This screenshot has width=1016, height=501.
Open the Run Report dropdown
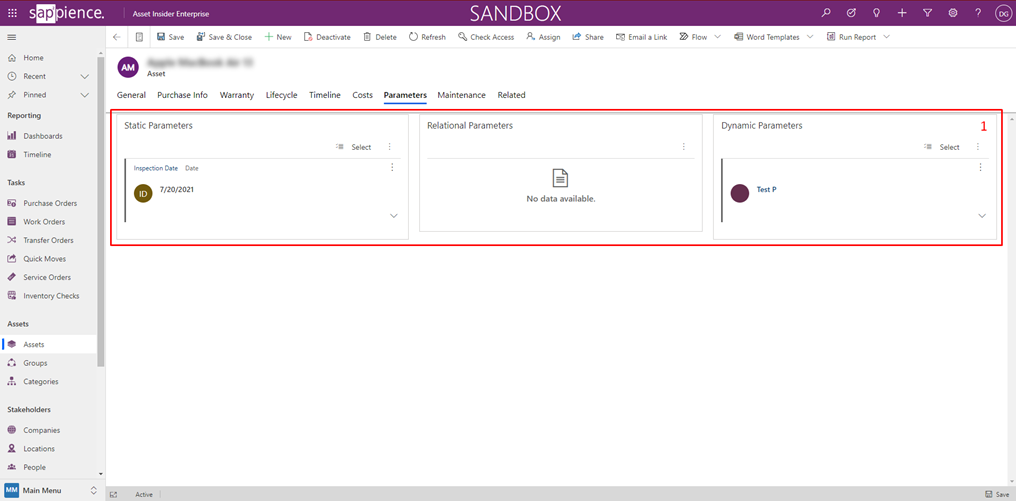(x=886, y=37)
